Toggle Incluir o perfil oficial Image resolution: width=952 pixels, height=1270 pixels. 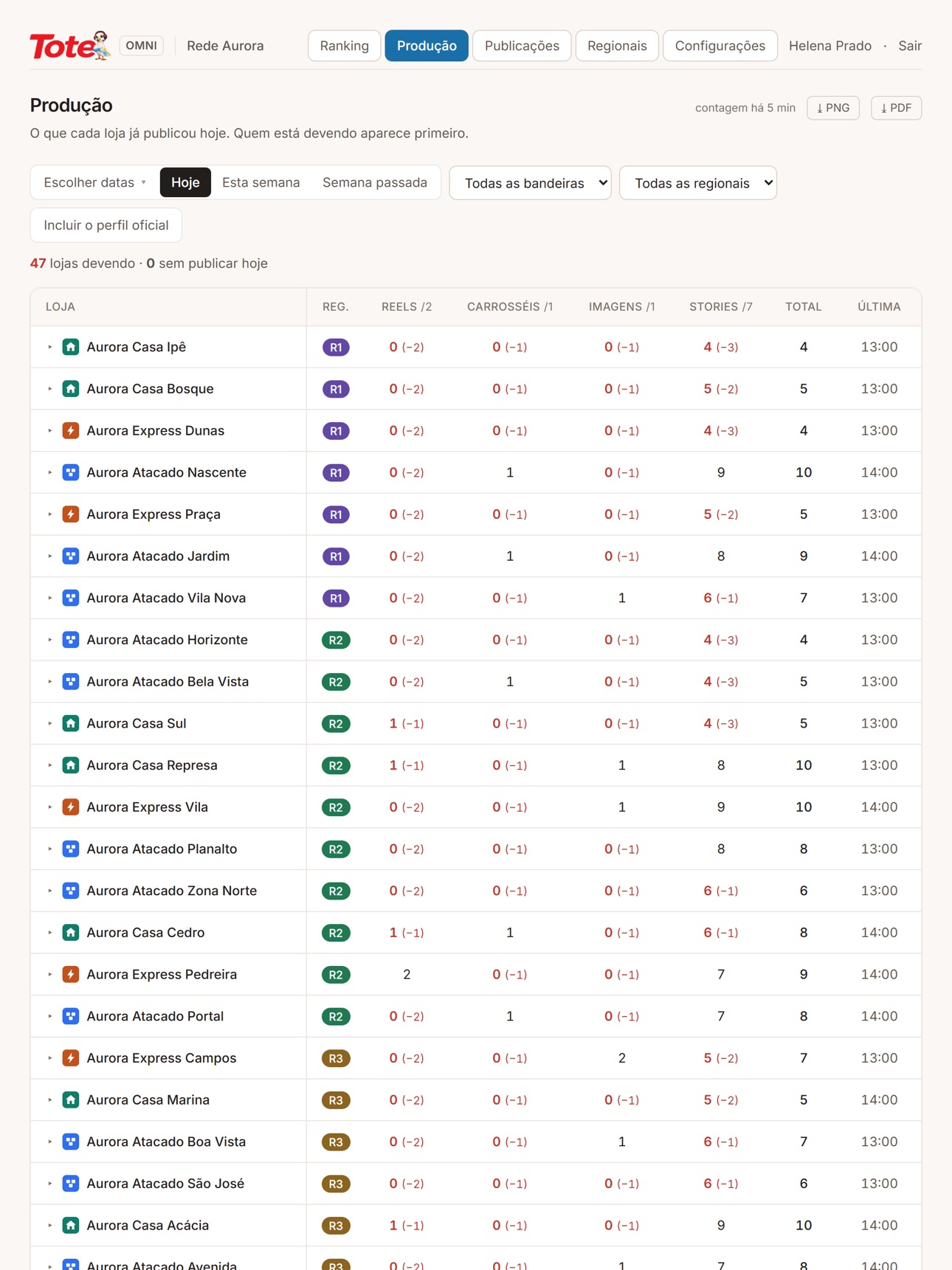coord(106,225)
